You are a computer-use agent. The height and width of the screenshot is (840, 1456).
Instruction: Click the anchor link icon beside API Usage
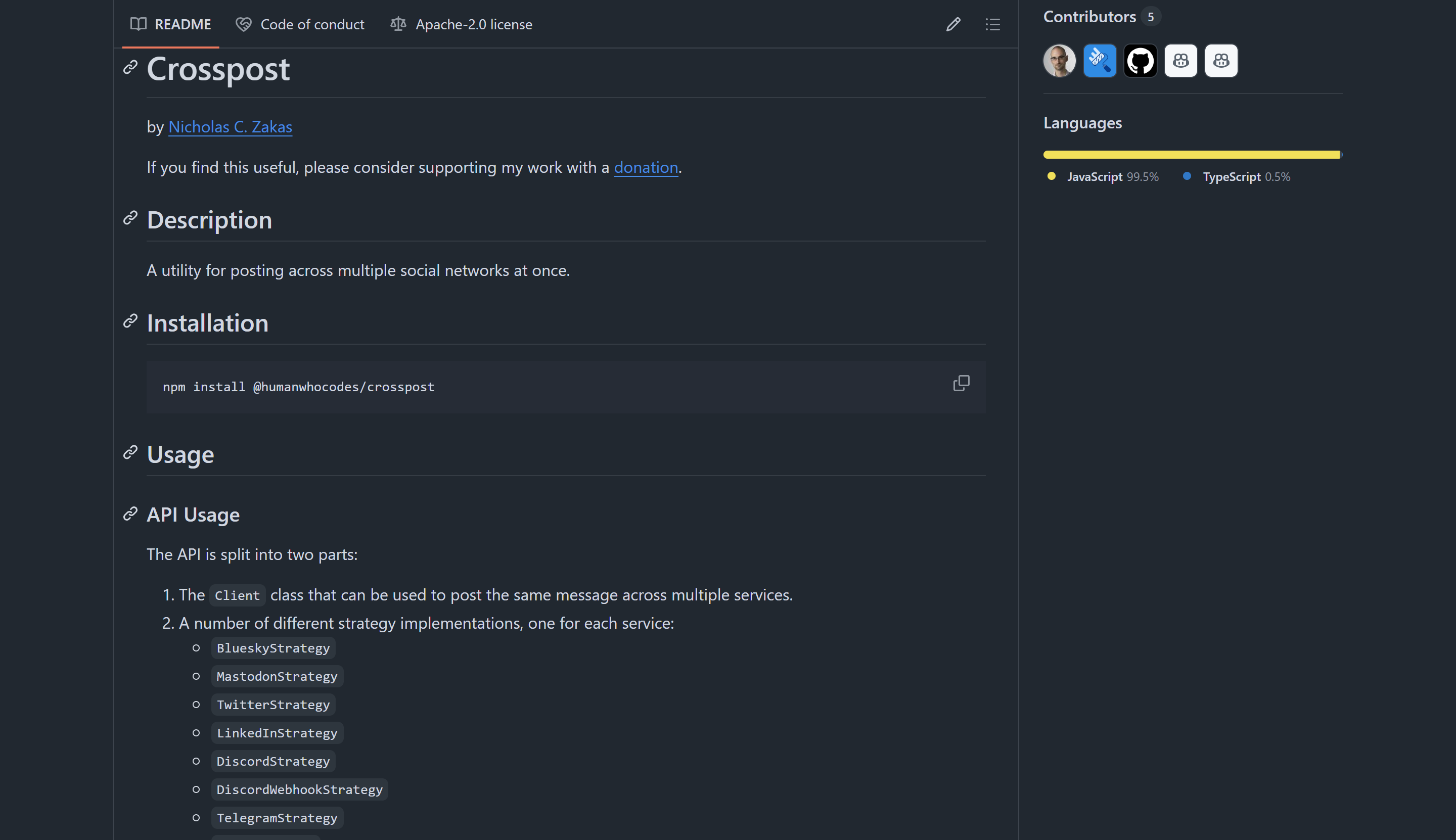click(130, 514)
